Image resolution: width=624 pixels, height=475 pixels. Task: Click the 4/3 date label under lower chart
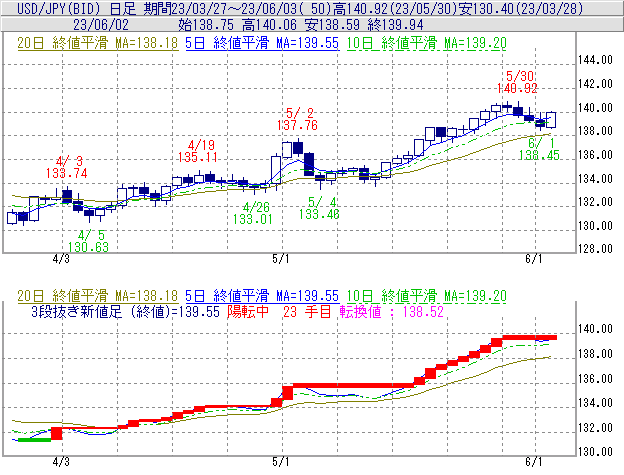(x=61, y=462)
